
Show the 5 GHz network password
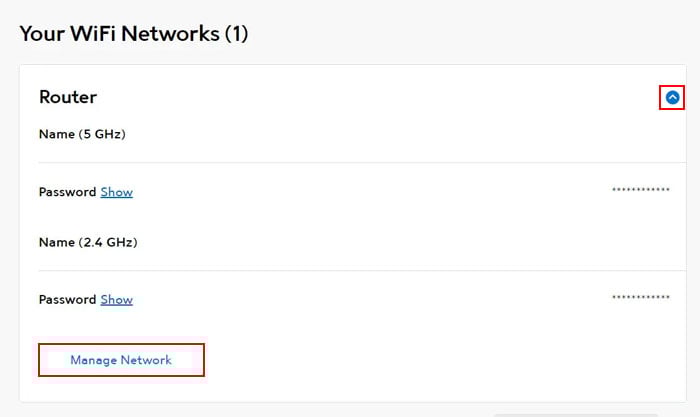(x=117, y=192)
